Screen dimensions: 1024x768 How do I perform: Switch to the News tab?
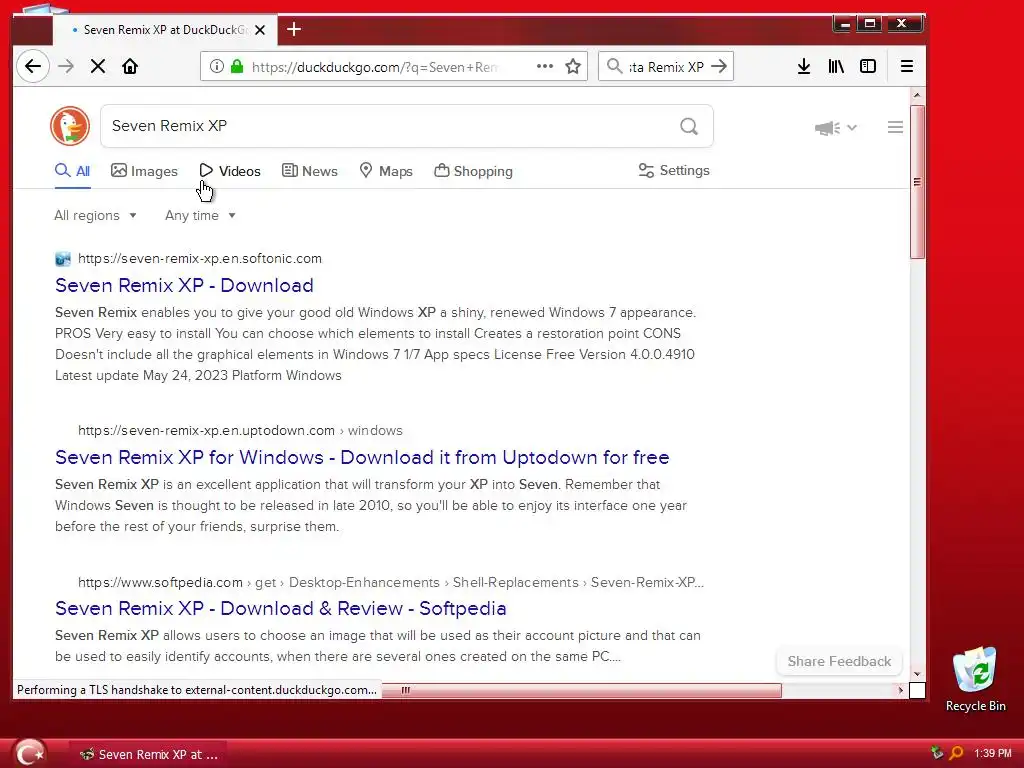[x=310, y=171]
